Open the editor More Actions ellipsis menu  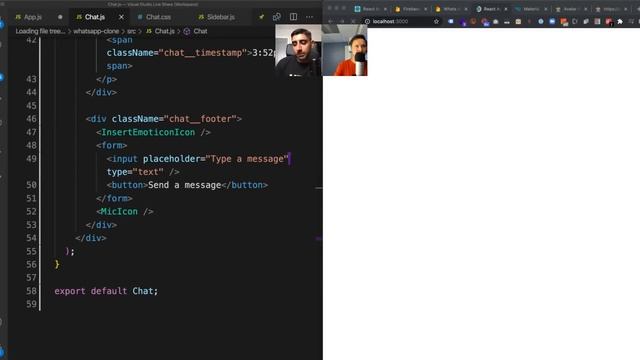(309, 17)
